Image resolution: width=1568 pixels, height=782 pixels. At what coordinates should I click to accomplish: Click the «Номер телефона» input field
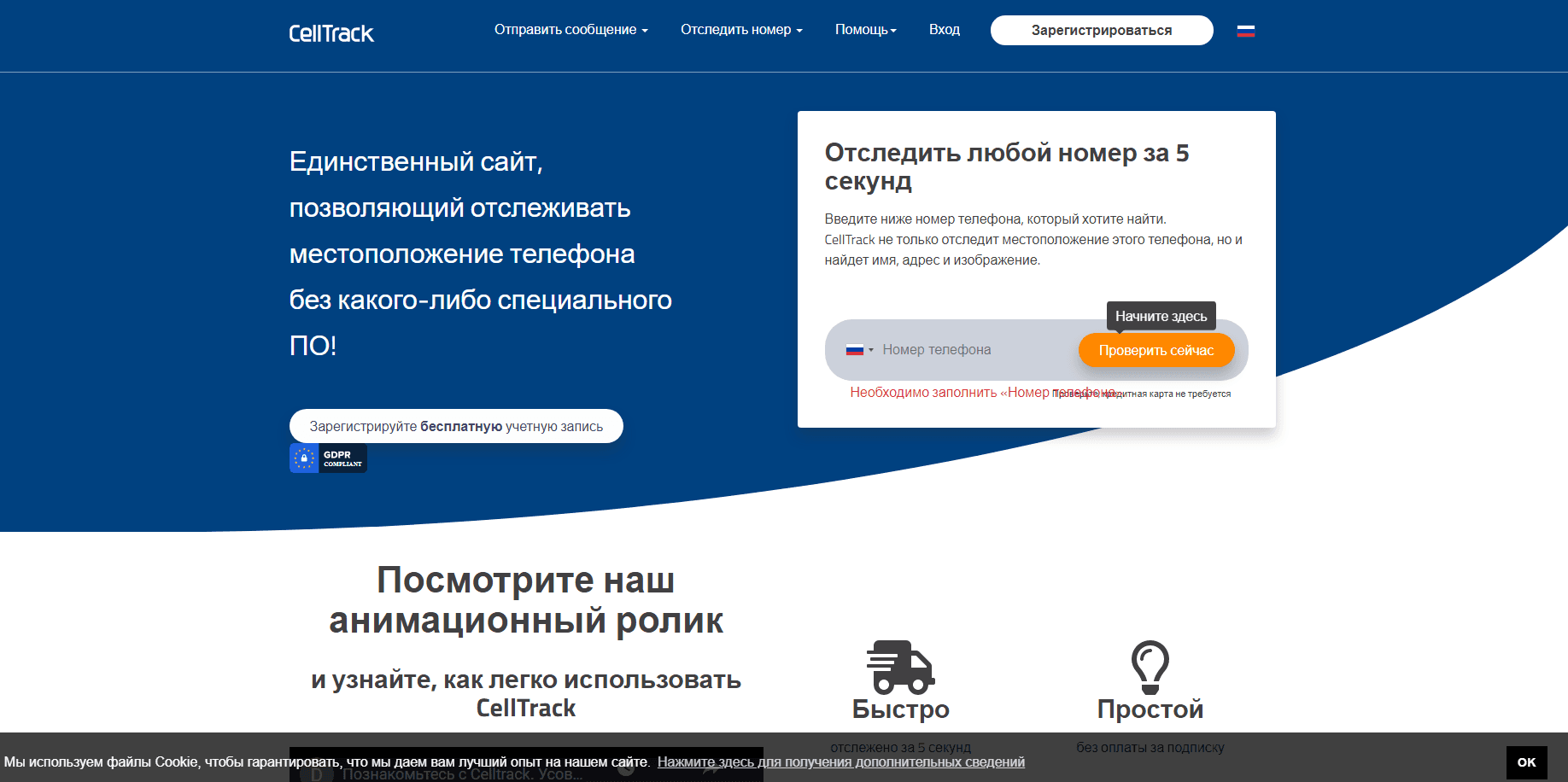965,350
